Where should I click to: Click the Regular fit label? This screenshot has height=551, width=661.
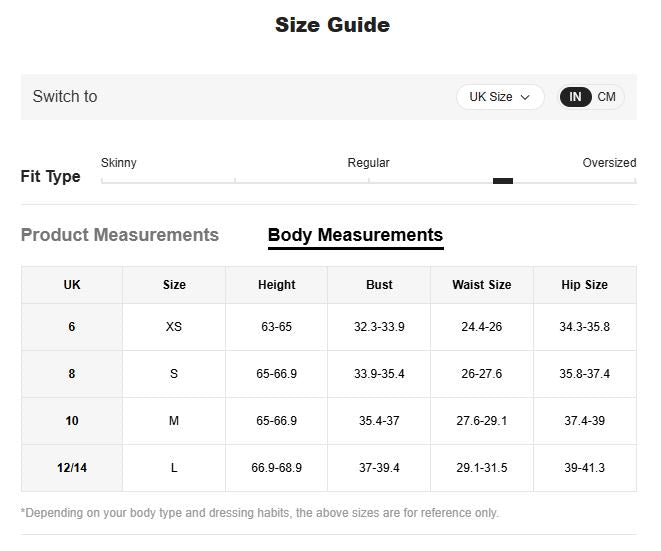click(x=368, y=163)
